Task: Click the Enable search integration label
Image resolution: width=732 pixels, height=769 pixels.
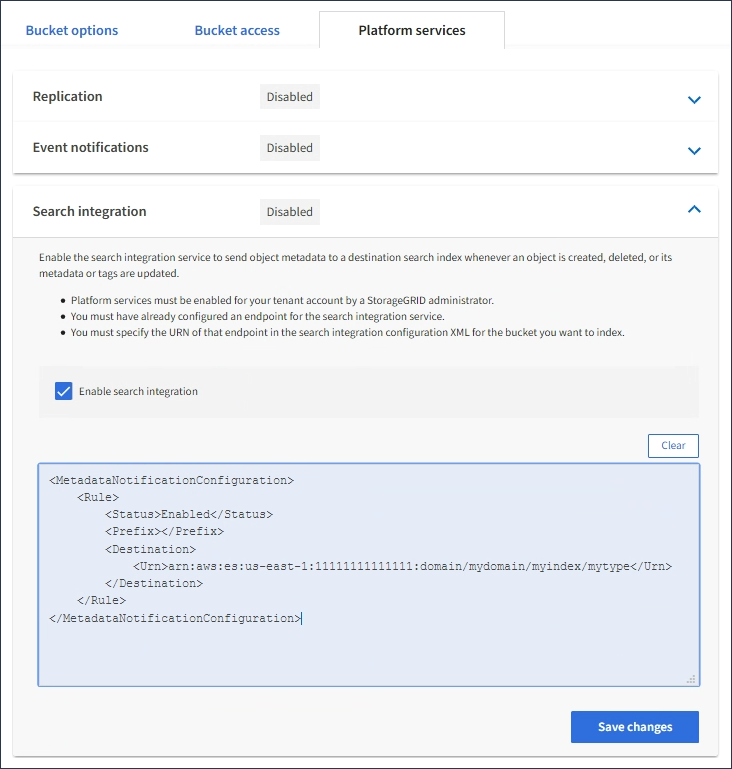Action: 139,391
